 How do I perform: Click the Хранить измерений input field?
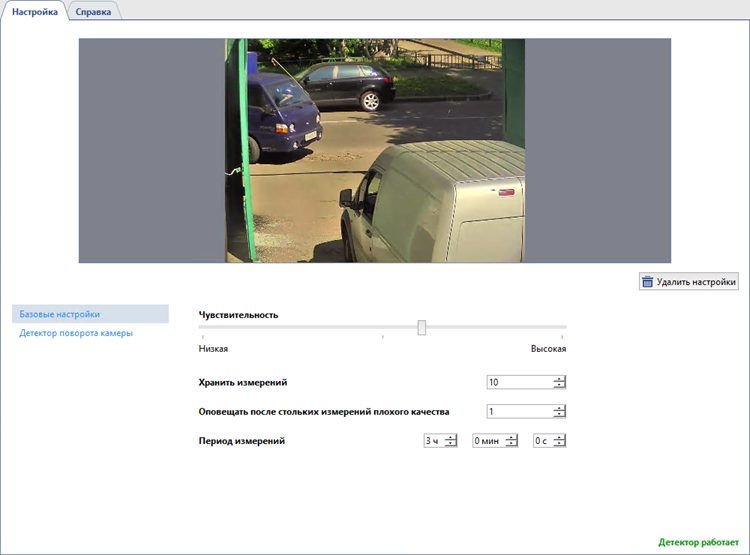point(518,382)
